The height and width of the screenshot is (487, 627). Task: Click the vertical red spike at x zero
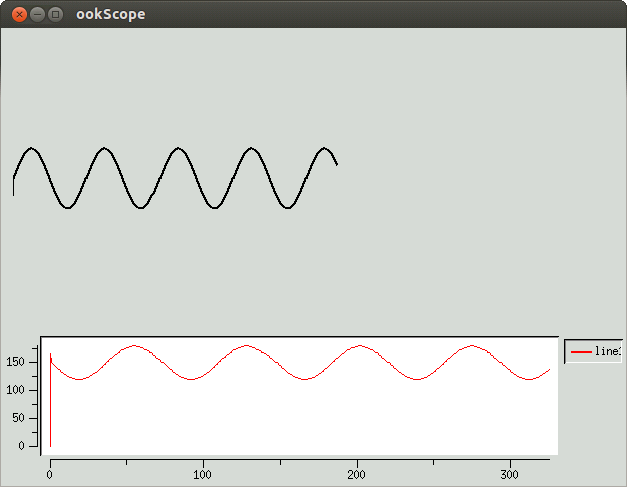[50, 400]
